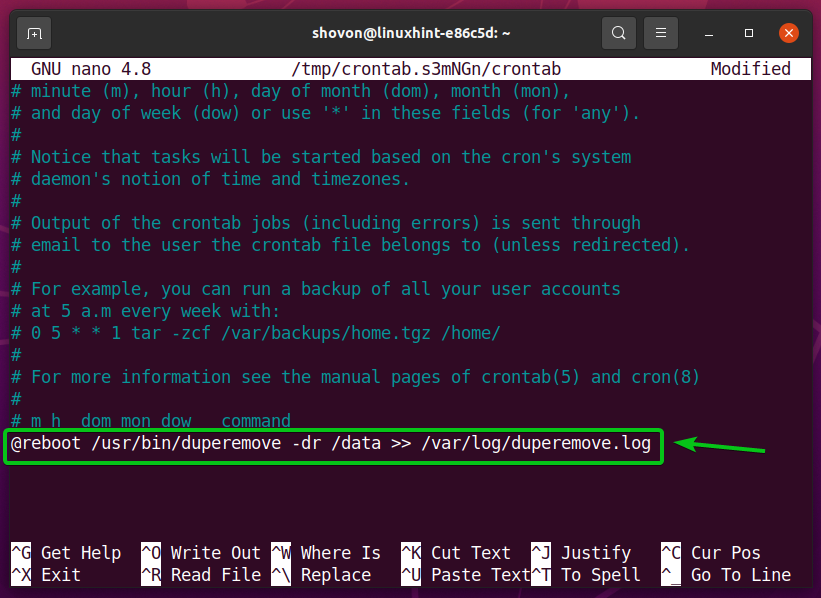Click the line '# and day of week (dow)'
Viewport: 821px width, 598px height.
click(326, 114)
